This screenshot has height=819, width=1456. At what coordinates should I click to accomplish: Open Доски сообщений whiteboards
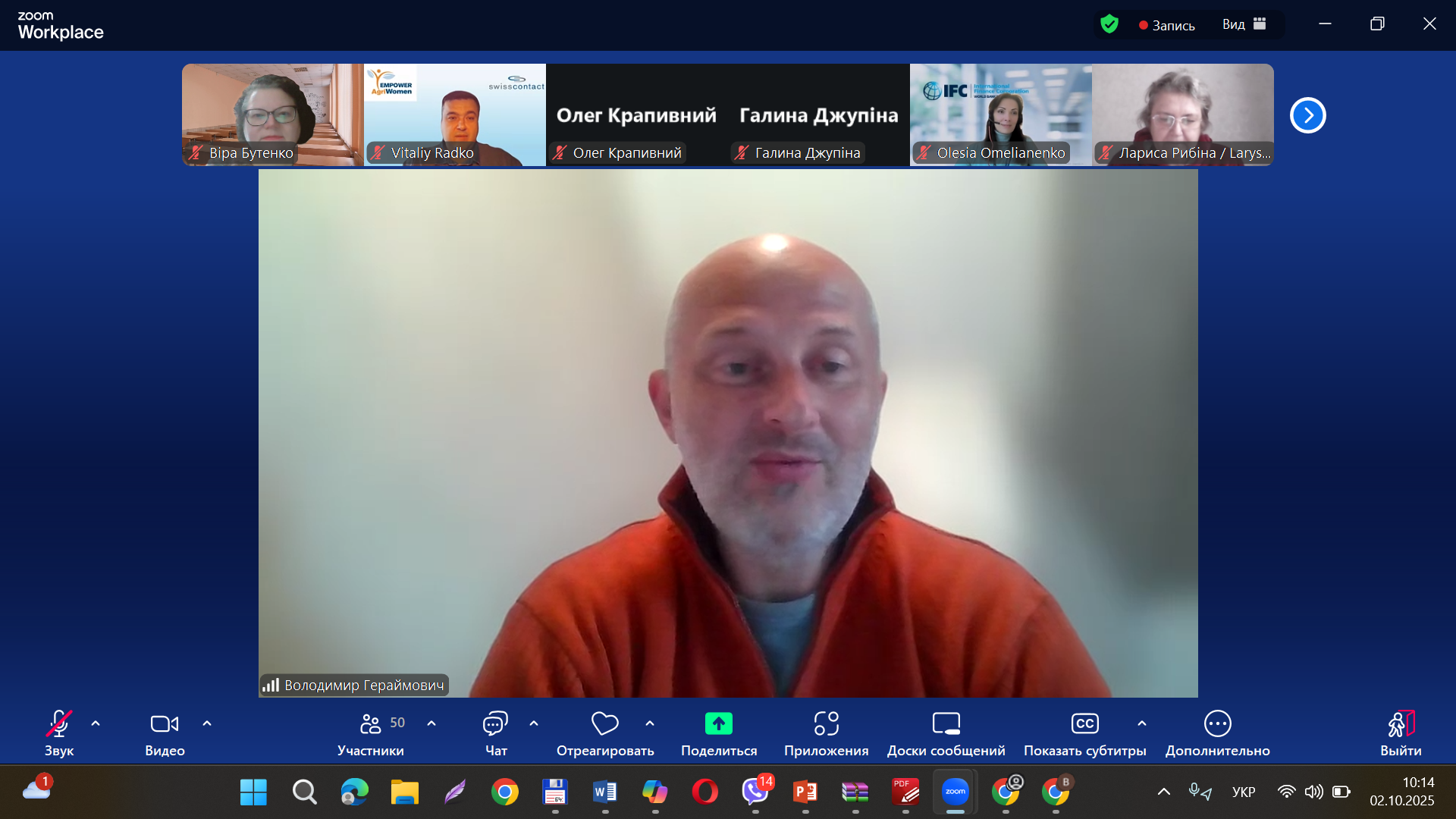946,724
